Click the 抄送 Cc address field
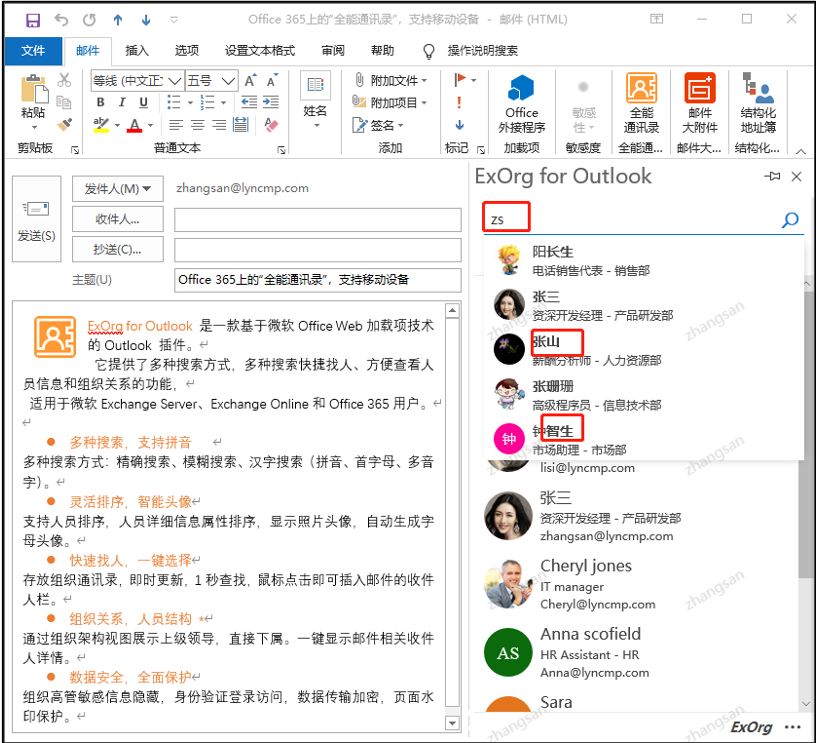 318,250
